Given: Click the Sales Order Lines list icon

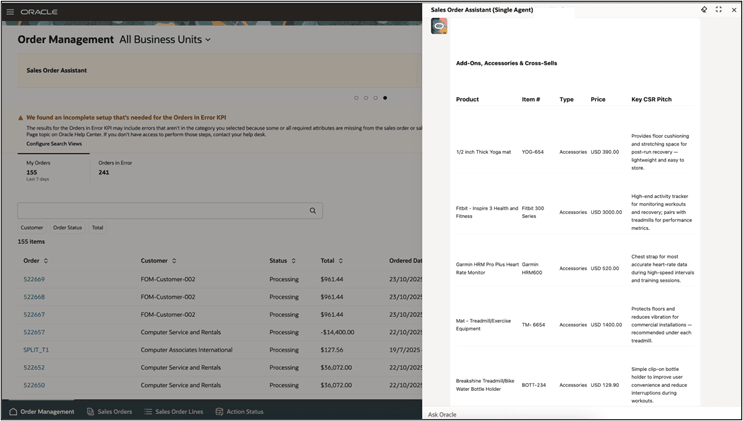Looking at the screenshot, I should [148, 412].
